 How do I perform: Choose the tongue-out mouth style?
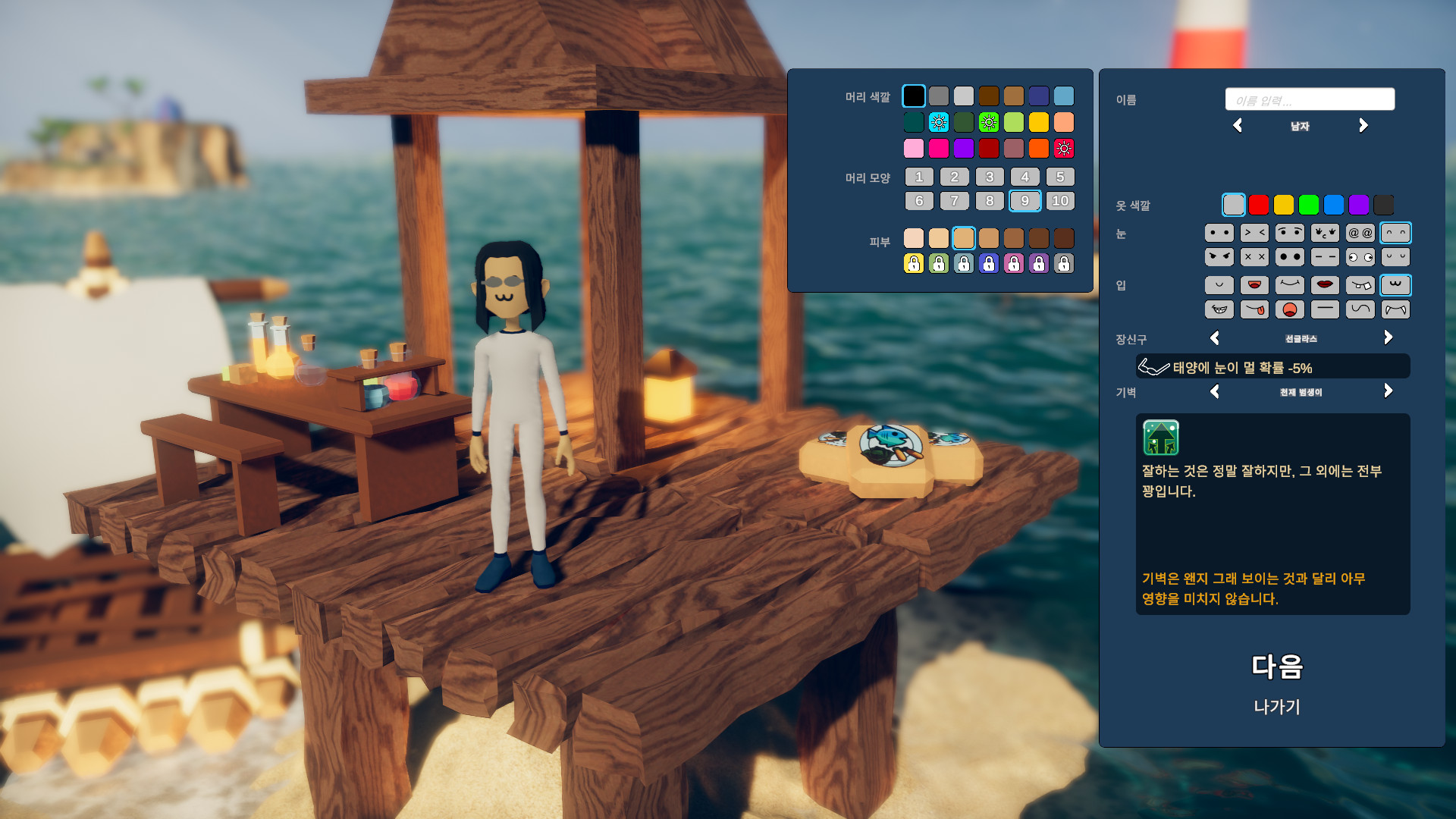pyautogui.click(x=1254, y=309)
